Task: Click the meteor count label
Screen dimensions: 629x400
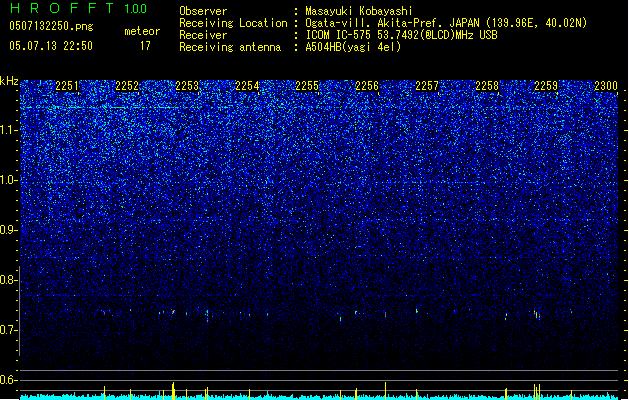Action: 142,31
